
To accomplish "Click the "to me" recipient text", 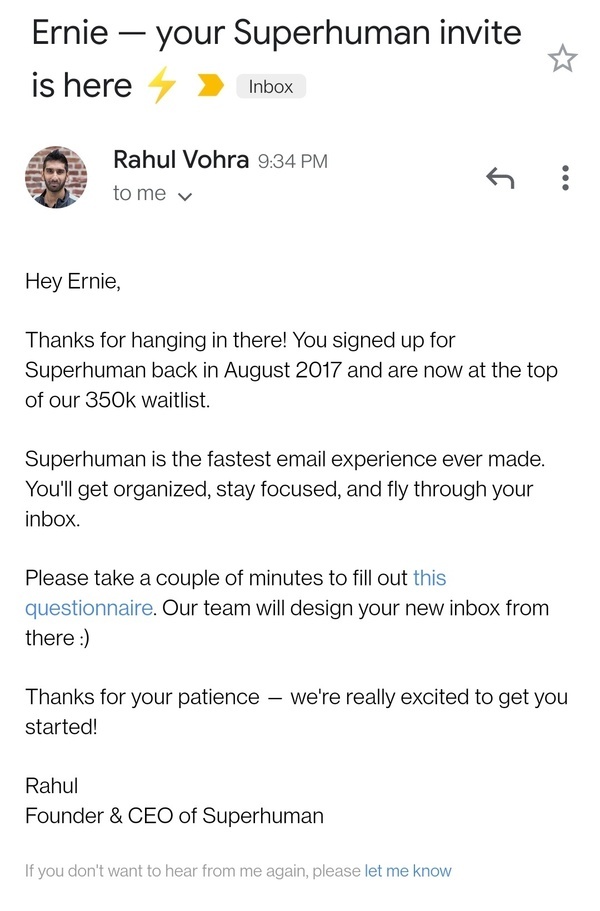I will coord(139,194).
